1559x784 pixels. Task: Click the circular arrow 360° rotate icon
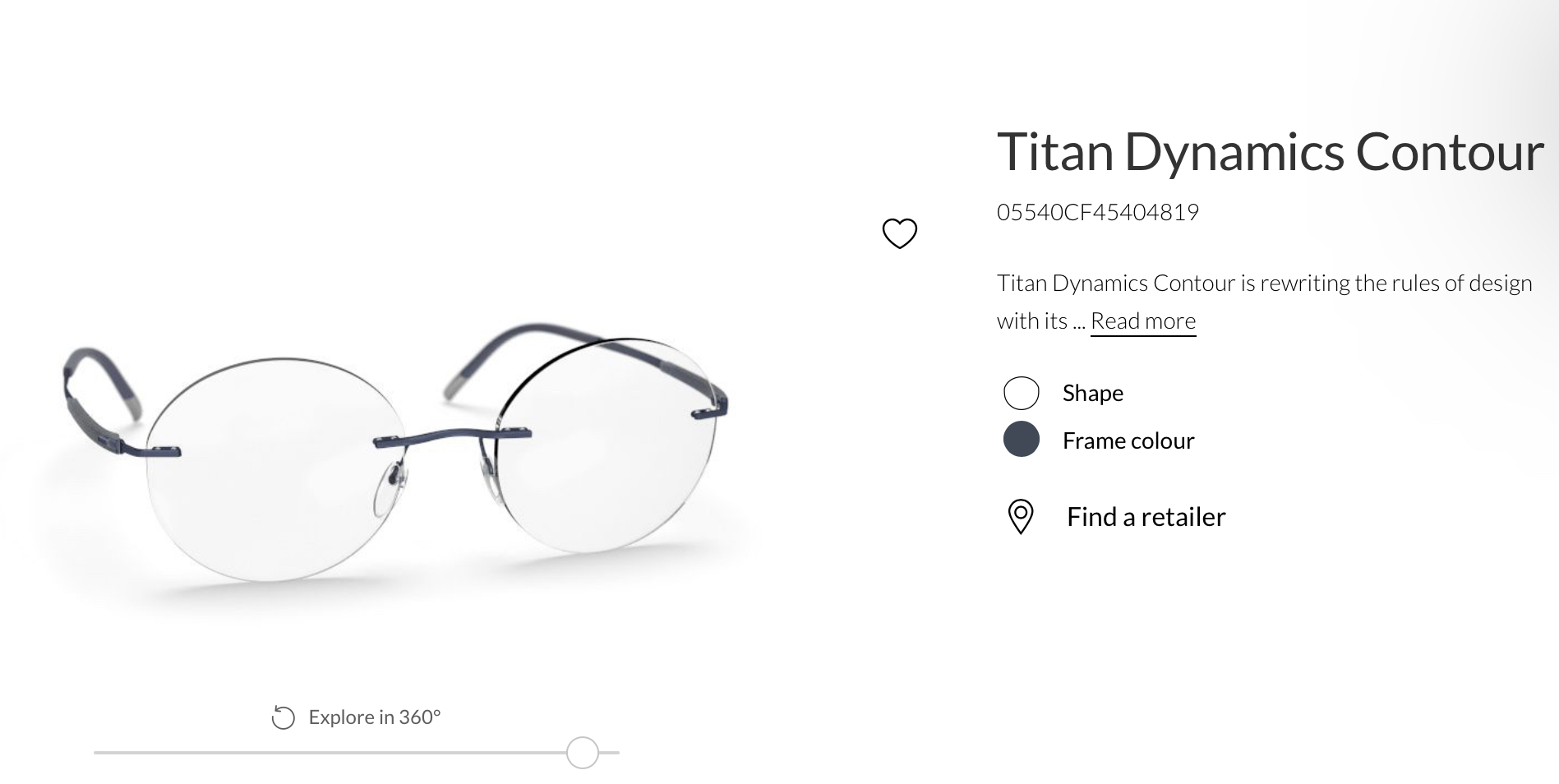283,717
